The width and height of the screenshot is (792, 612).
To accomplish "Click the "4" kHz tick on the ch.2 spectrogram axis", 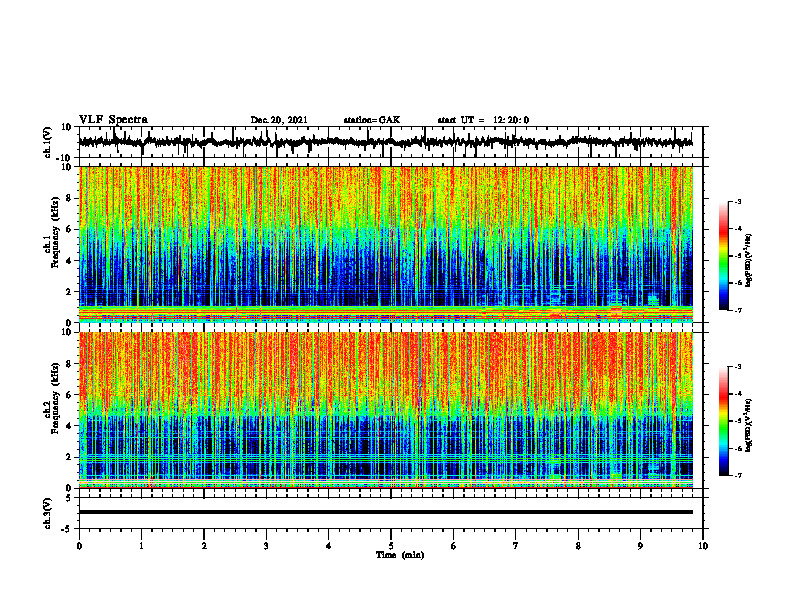I will point(69,426).
